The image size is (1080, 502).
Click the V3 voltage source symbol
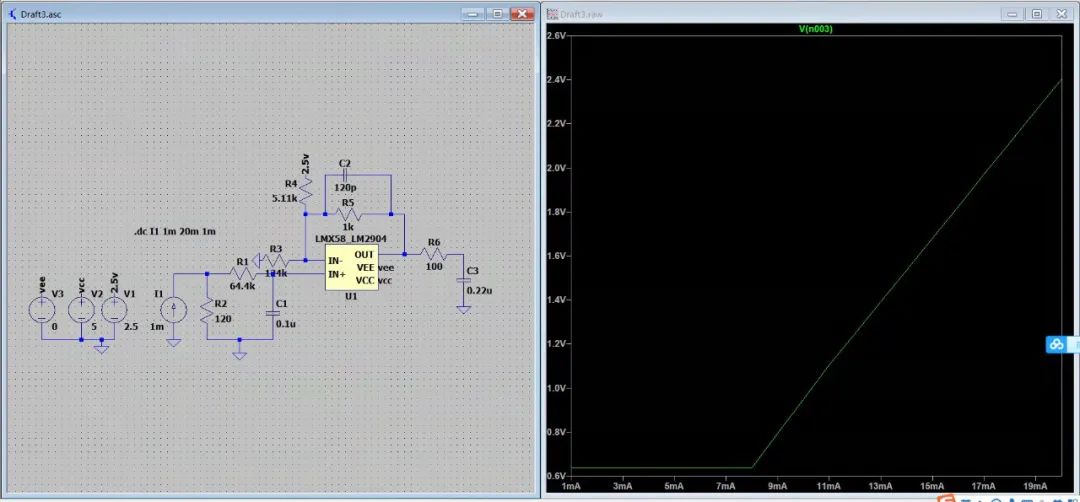pos(41,310)
